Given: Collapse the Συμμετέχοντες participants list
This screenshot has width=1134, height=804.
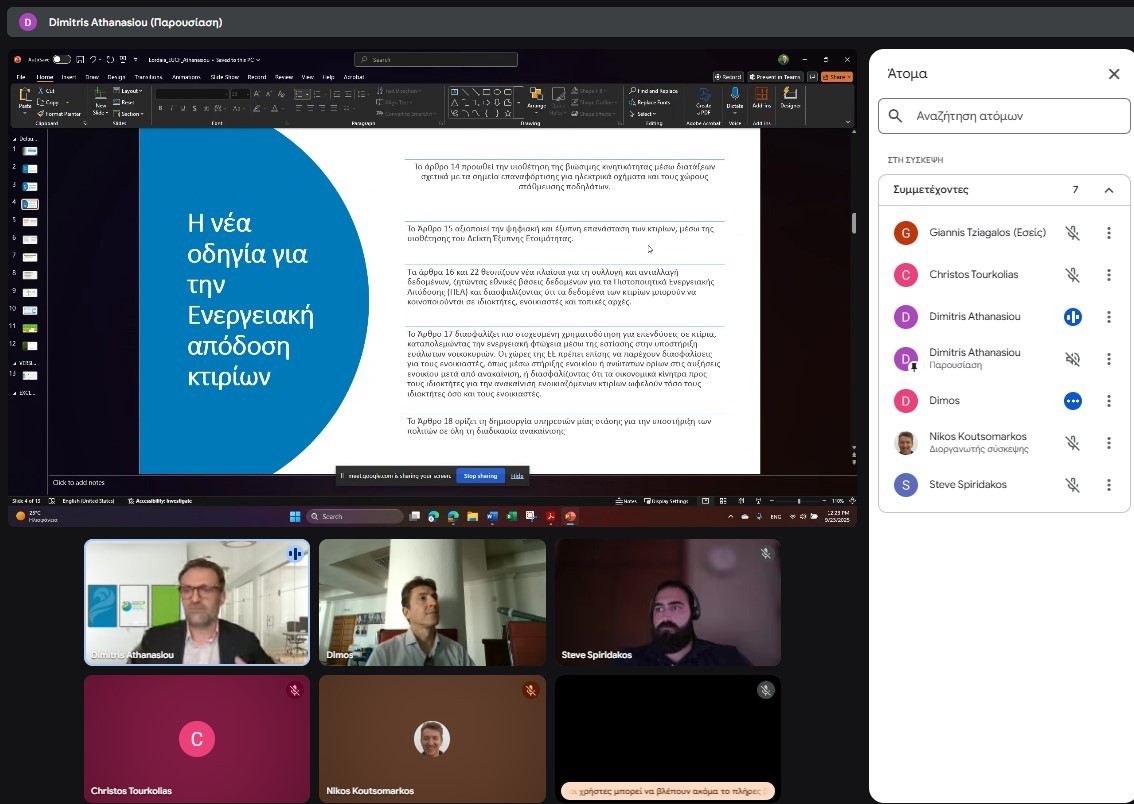Looking at the screenshot, I should (x=1108, y=190).
